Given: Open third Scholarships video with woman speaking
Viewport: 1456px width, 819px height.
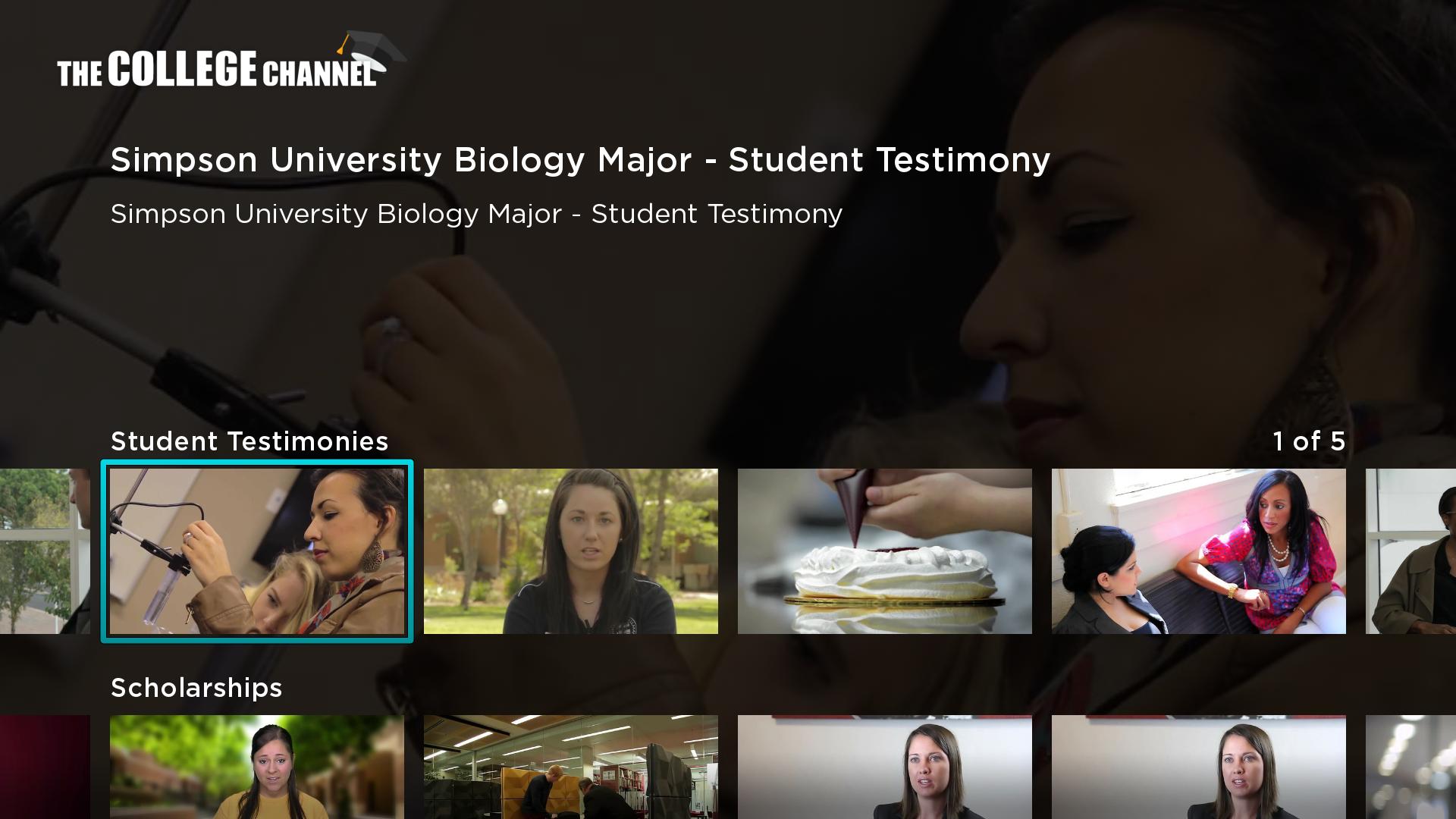Looking at the screenshot, I should 885,767.
